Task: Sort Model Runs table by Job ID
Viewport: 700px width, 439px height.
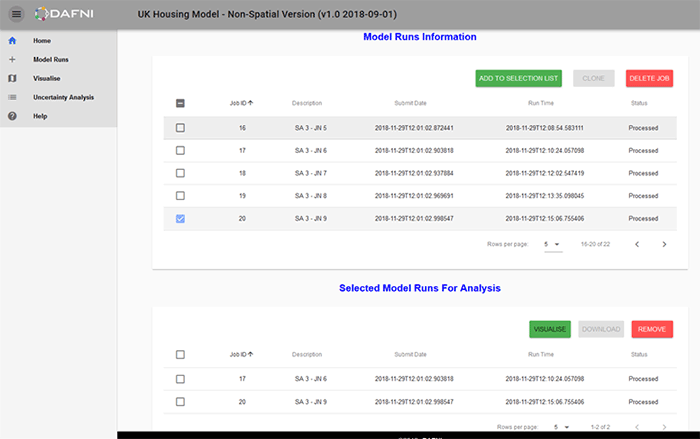Action: click(x=242, y=103)
